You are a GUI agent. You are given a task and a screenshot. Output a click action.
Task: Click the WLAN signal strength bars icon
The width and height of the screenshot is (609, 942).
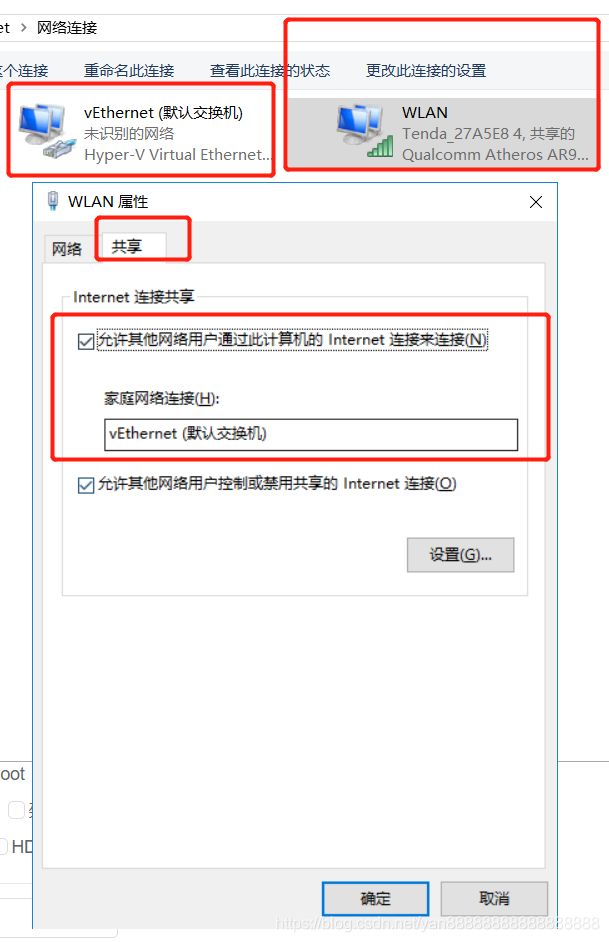tap(380, 147)
